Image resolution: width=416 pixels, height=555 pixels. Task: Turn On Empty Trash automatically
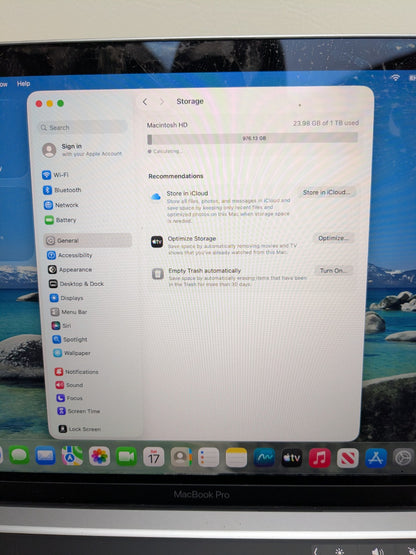coord(333,271)
